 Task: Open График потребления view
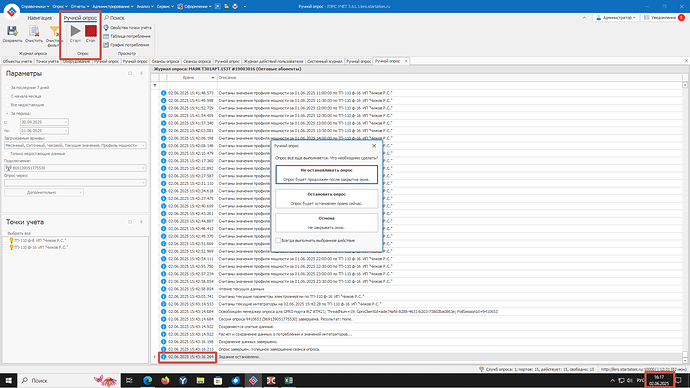pyautogui.click(x=126, y=45)
